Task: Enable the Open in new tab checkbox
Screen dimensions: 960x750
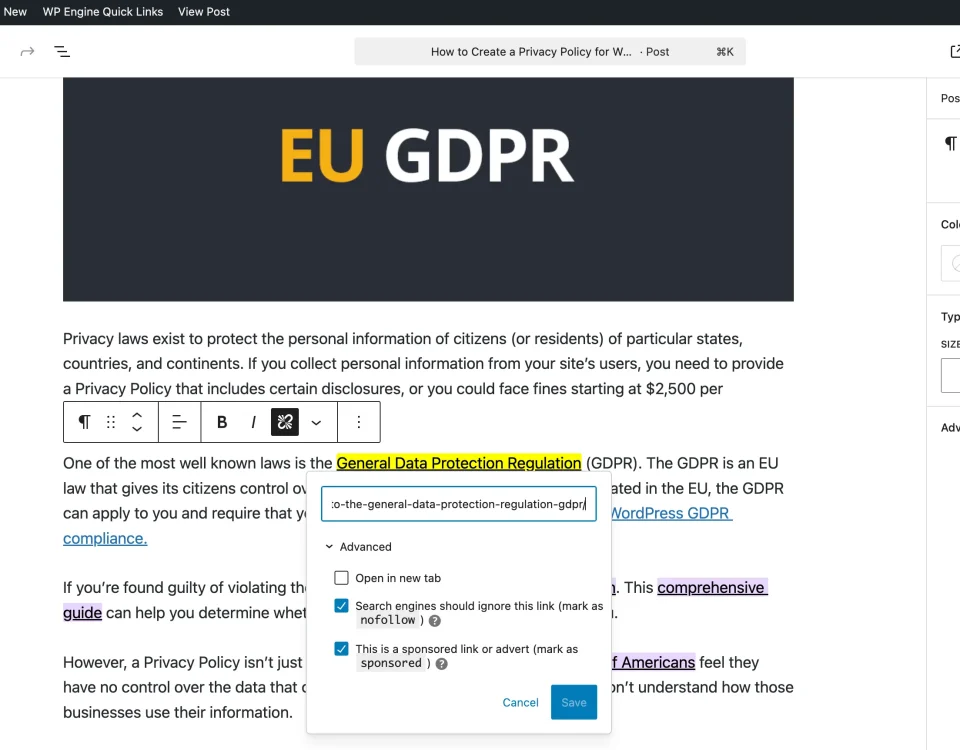Action: point(342,578)
